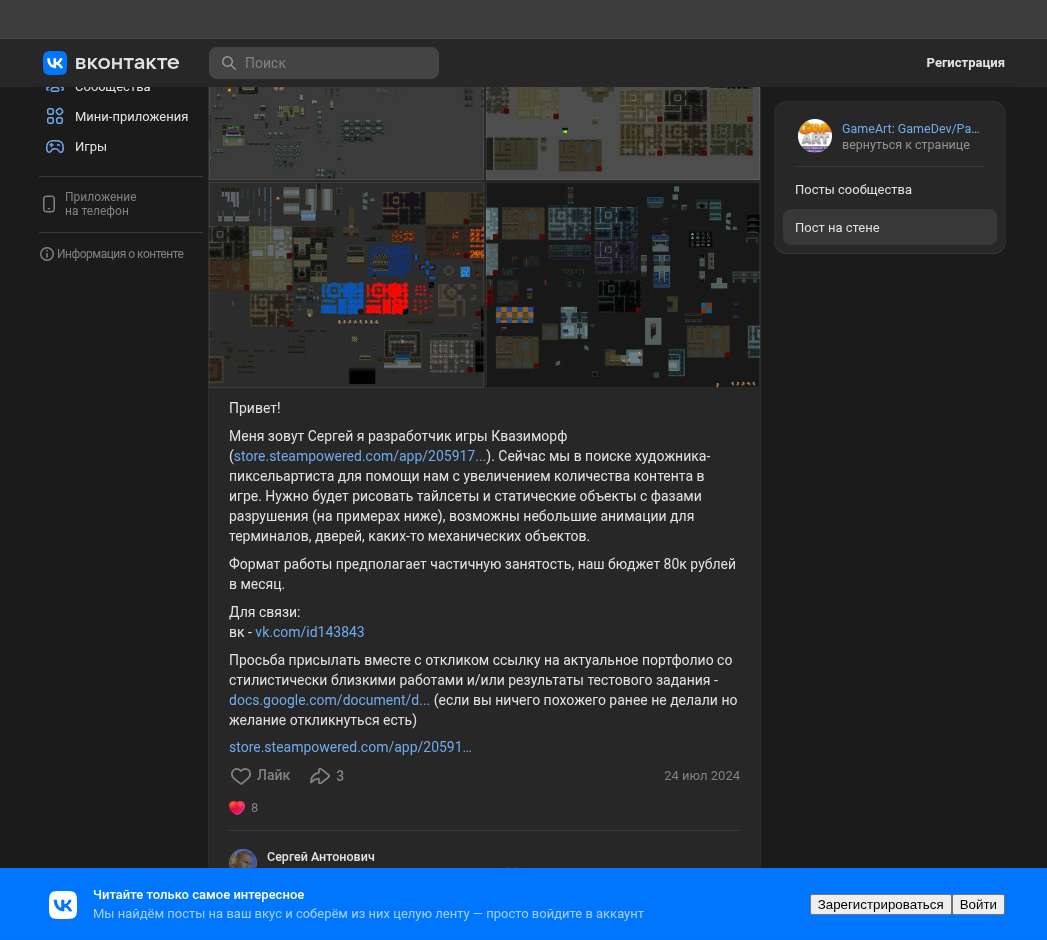The height and width of the screenshot is (940, 1047).
Task: Click the GameArt community avatar
Action: 815,136
